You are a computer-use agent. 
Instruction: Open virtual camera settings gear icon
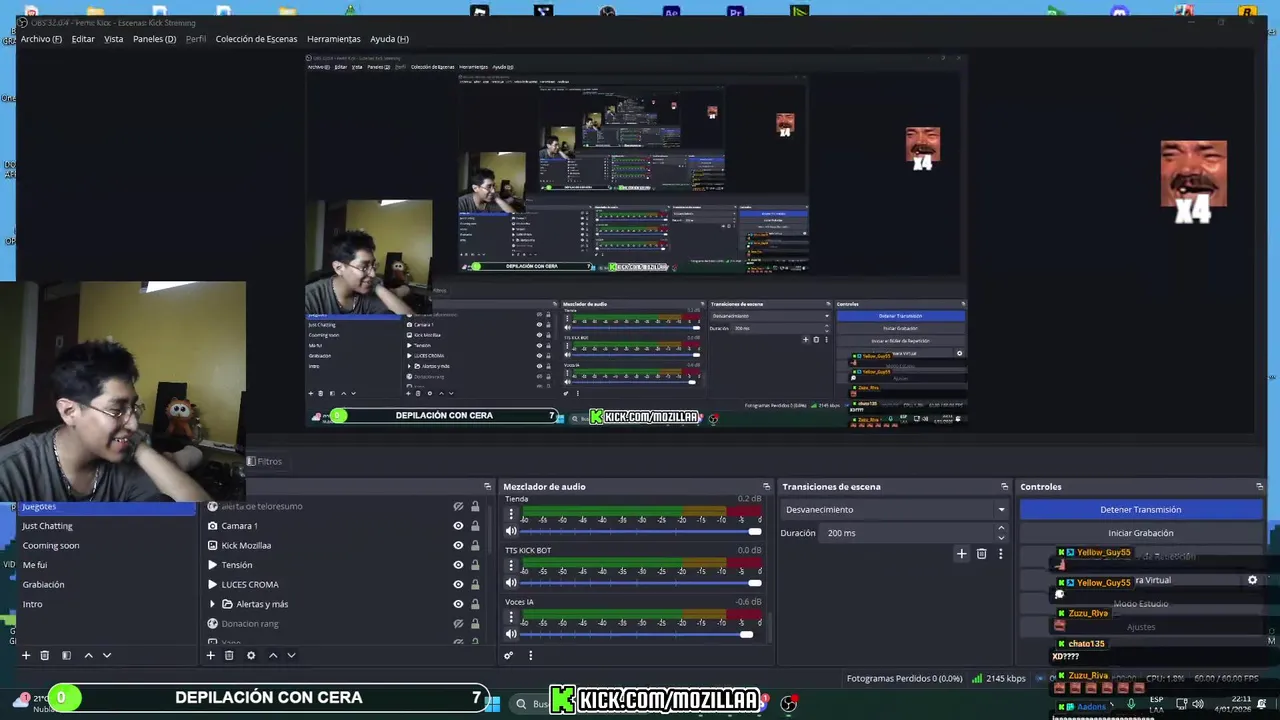coord(1252,580)
